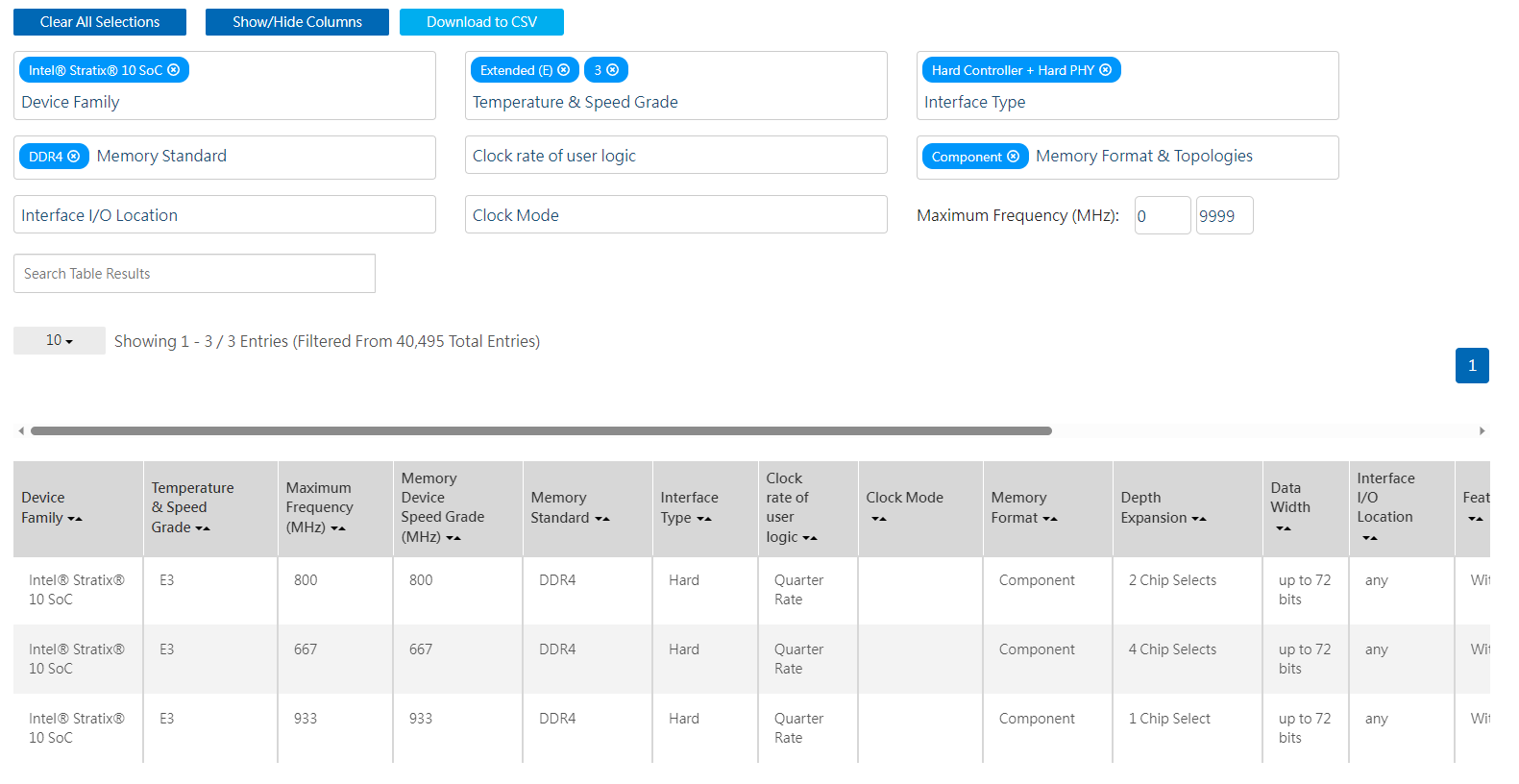
Task: Sort by Temperature & Speed Grade column
Action: (x=203, y=528)
